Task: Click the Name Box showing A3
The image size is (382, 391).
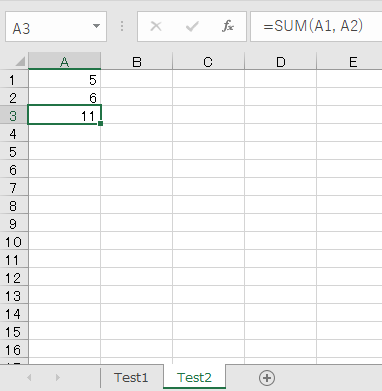Action: [x=56, y=27]
